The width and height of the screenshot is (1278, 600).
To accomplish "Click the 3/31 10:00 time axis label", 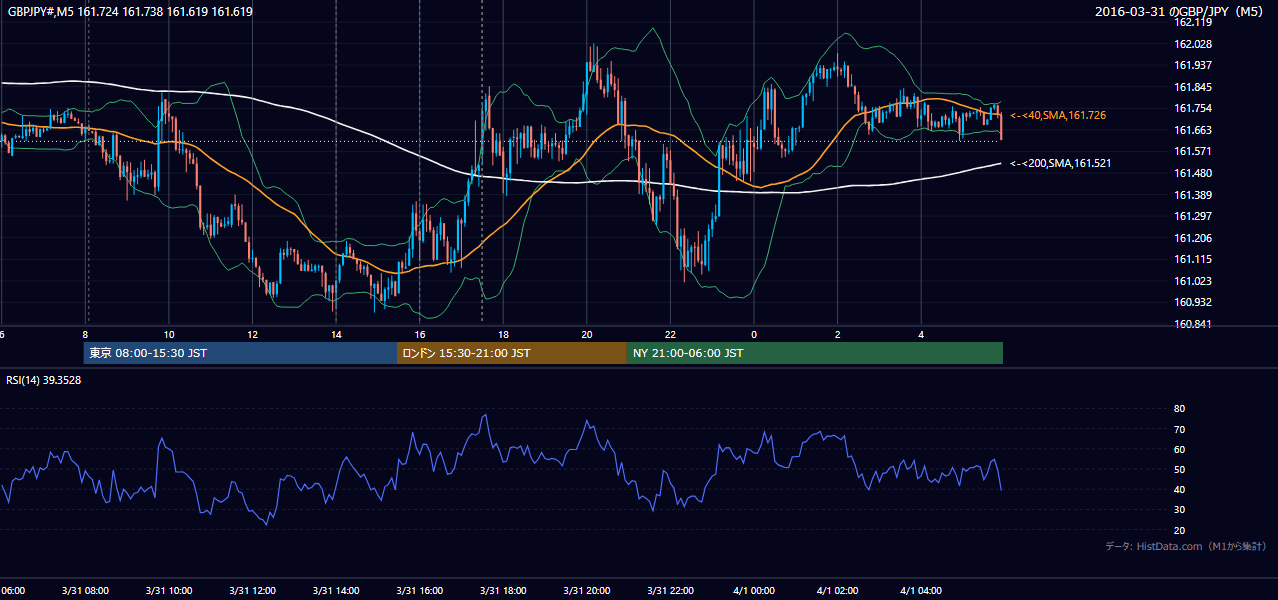I will tap(169, 591).
